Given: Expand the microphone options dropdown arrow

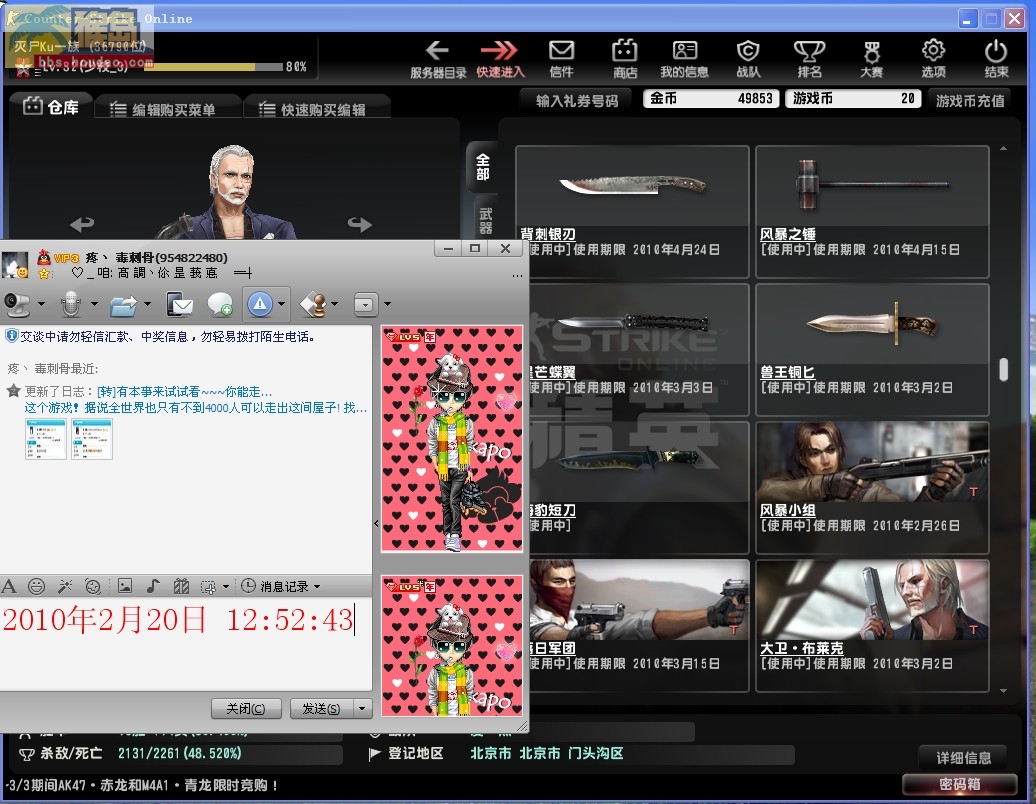Looking at the screenshot, I should point(94,304).
